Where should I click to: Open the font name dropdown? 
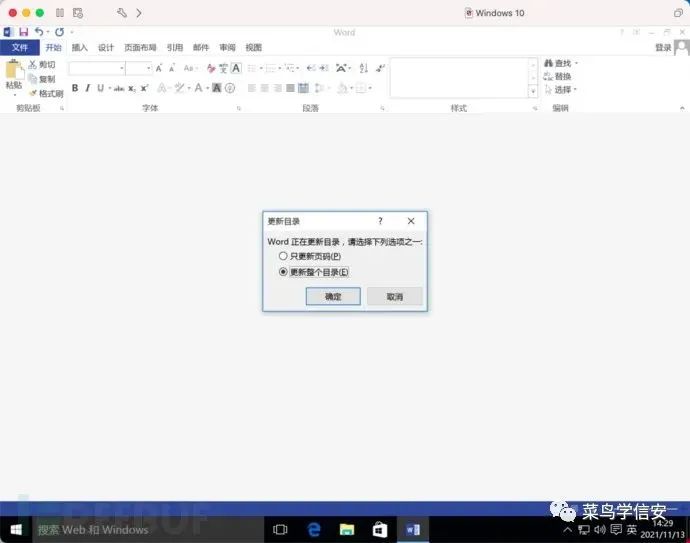[x=122, y=68]
